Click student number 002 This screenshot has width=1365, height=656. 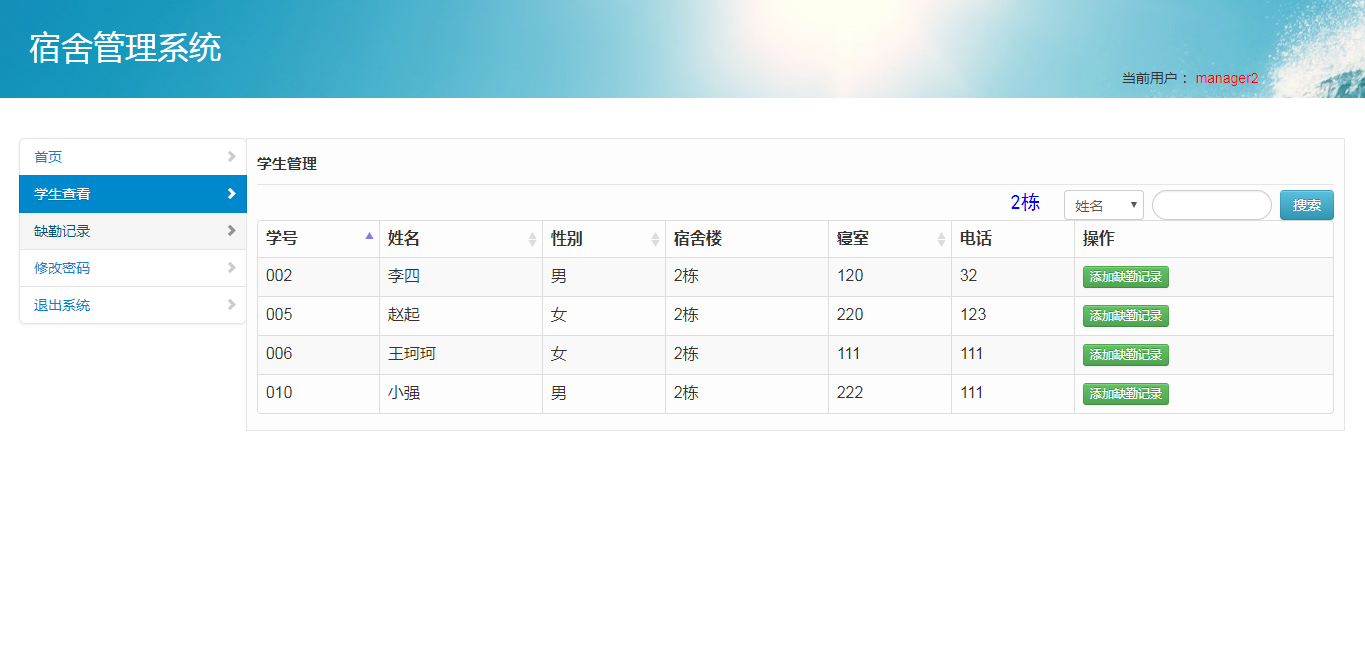279,276
